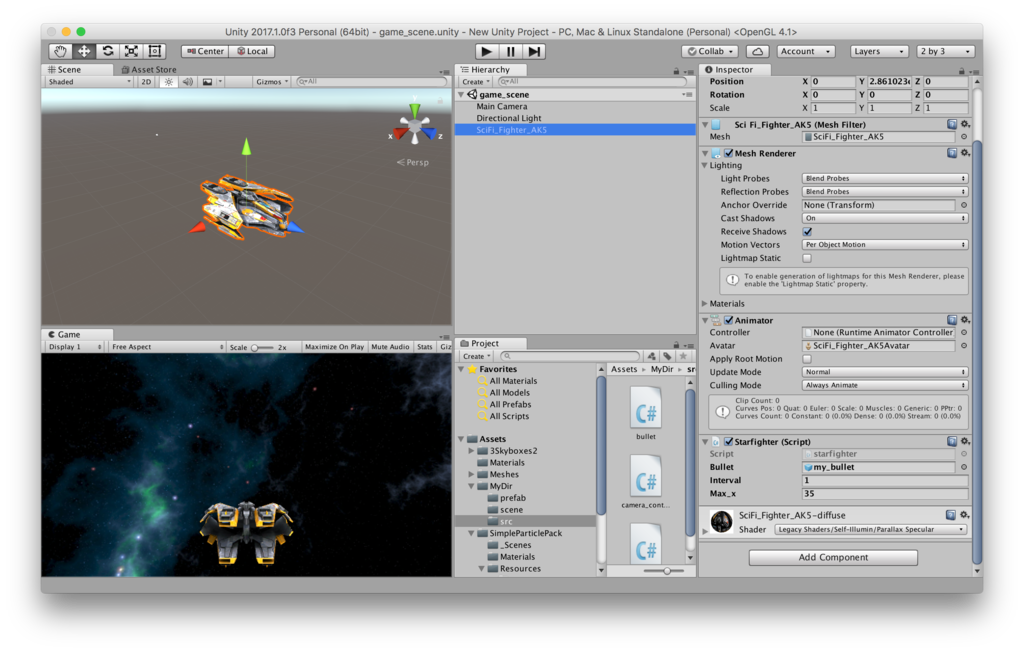Toggle scene lighting sun icon

point(168,82)
